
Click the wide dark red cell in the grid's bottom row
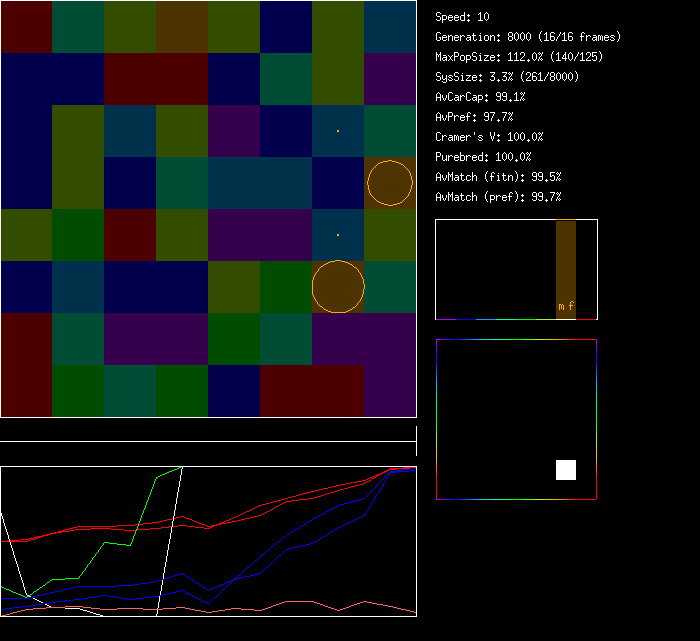point(312,391)
